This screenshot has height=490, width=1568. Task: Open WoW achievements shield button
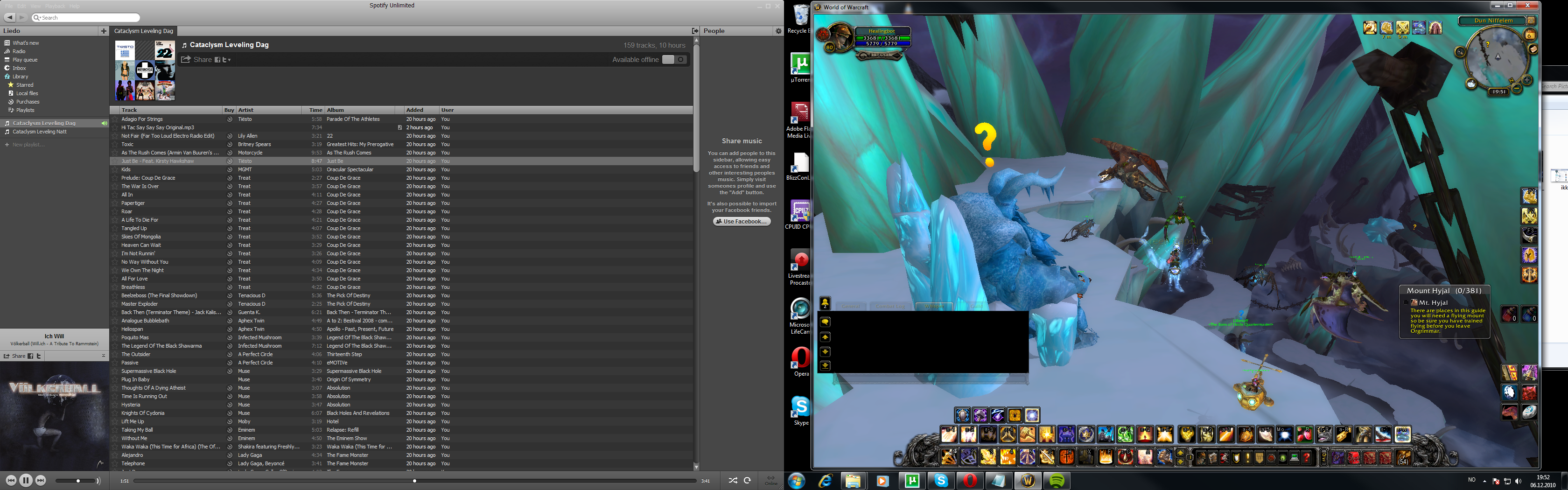[1236, 458]
